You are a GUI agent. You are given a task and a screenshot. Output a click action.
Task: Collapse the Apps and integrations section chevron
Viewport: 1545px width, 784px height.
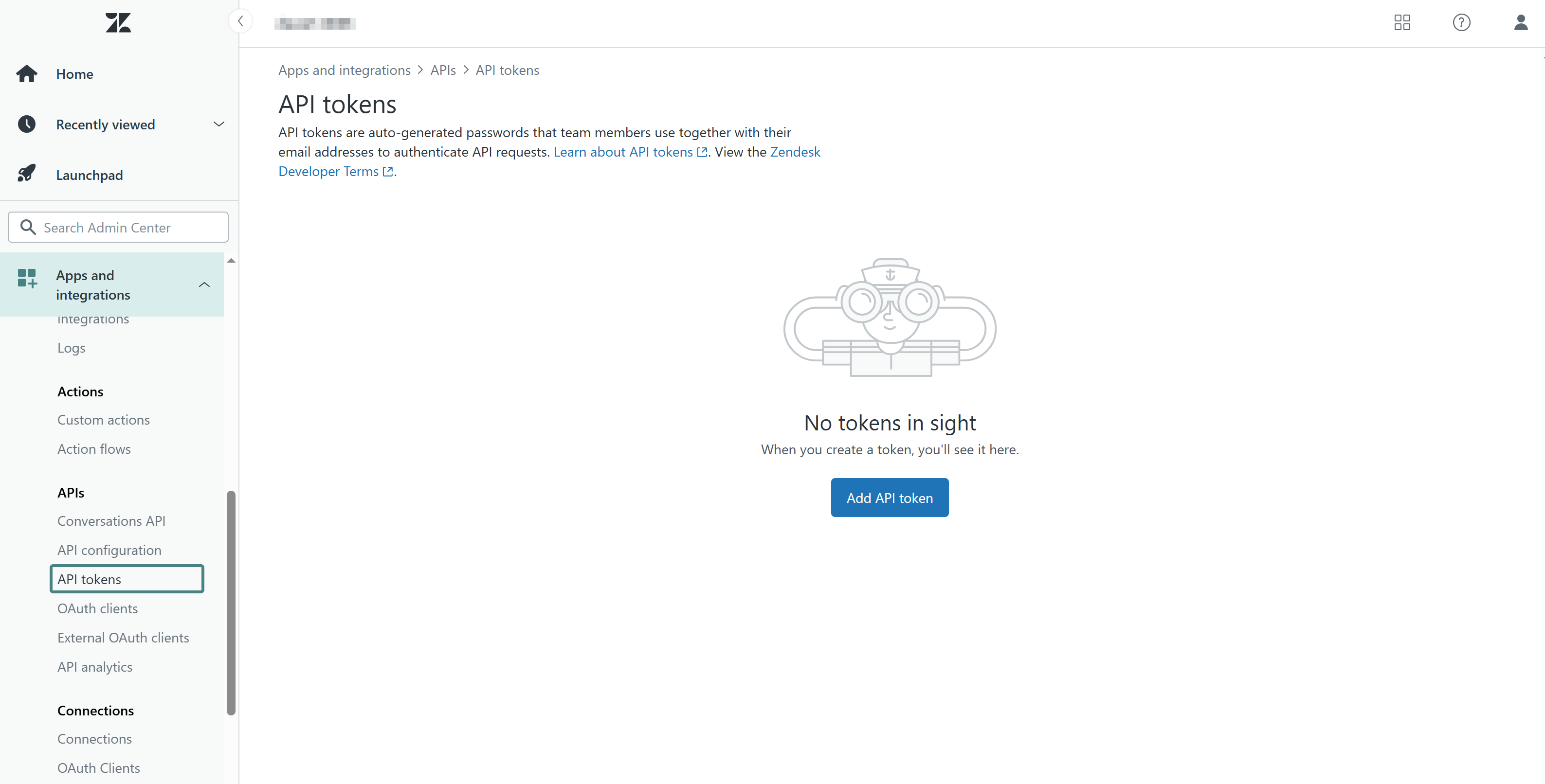click(204, 285)
